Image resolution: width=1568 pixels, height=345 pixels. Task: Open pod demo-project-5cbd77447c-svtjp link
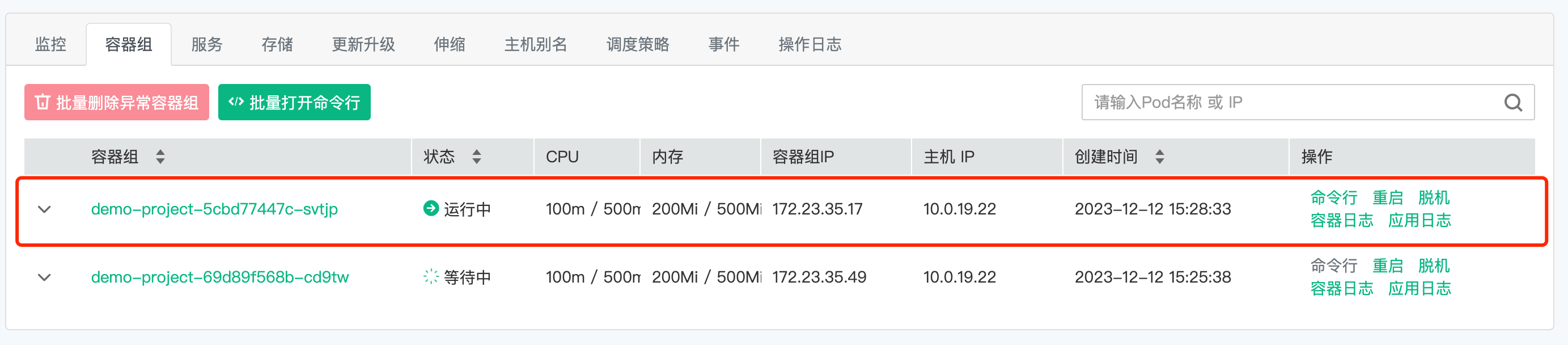pos(214,209)
